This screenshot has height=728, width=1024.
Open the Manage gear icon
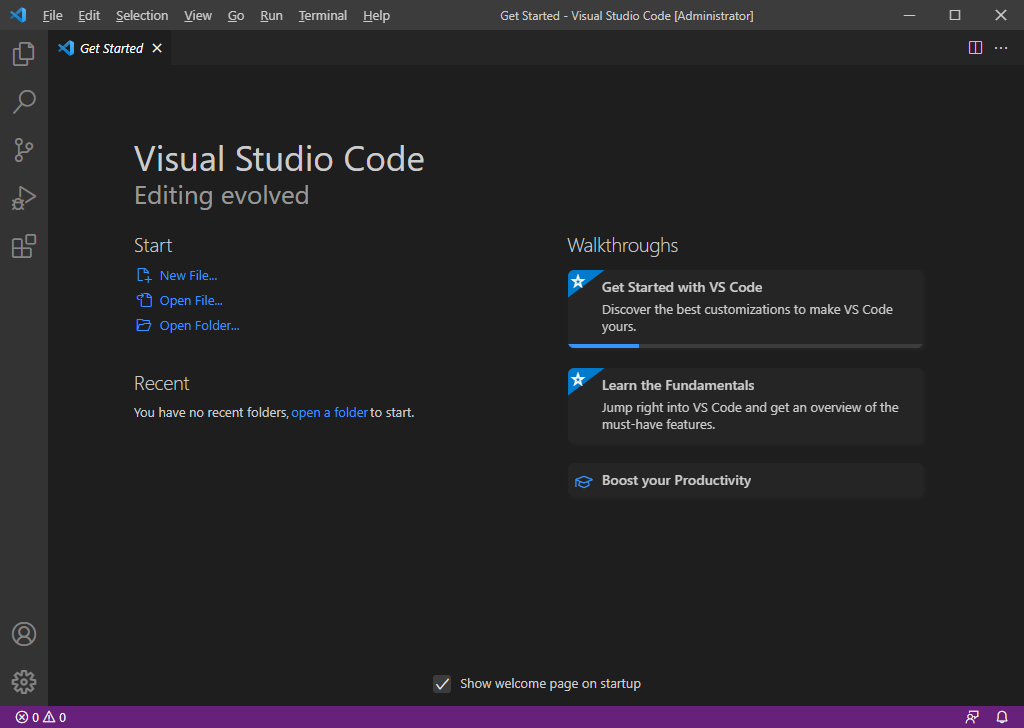(x=24, y=682)
